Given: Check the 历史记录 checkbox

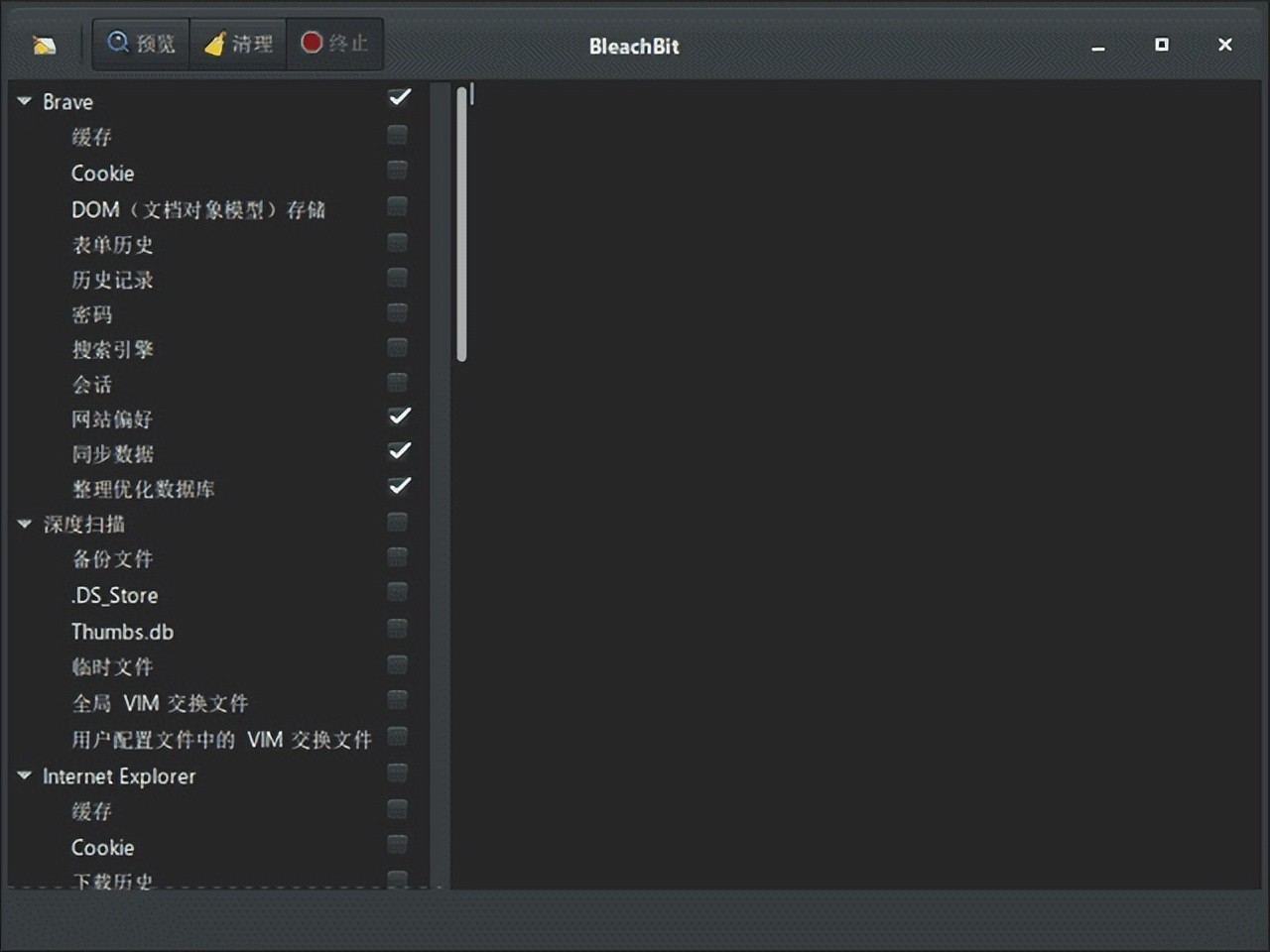Looking at the screenshot, I should pyautogui.click(x=397, y=278).
